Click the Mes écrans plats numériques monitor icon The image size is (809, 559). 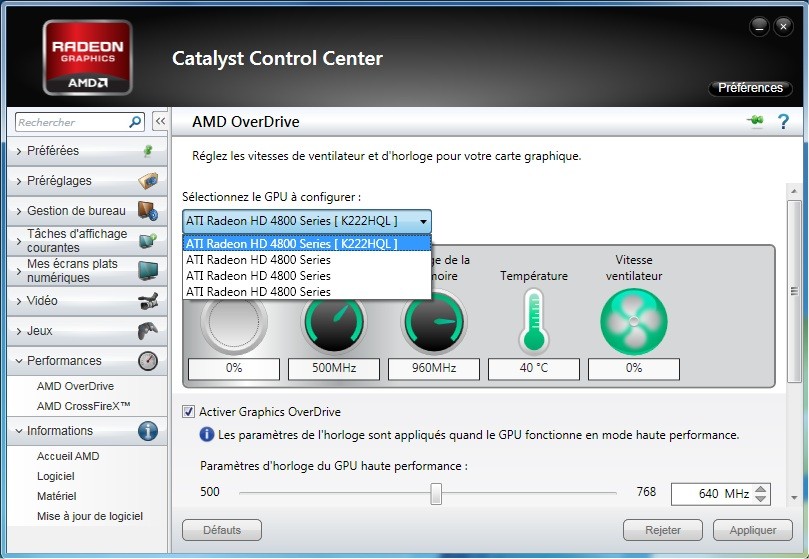click(x=148, y=270)
